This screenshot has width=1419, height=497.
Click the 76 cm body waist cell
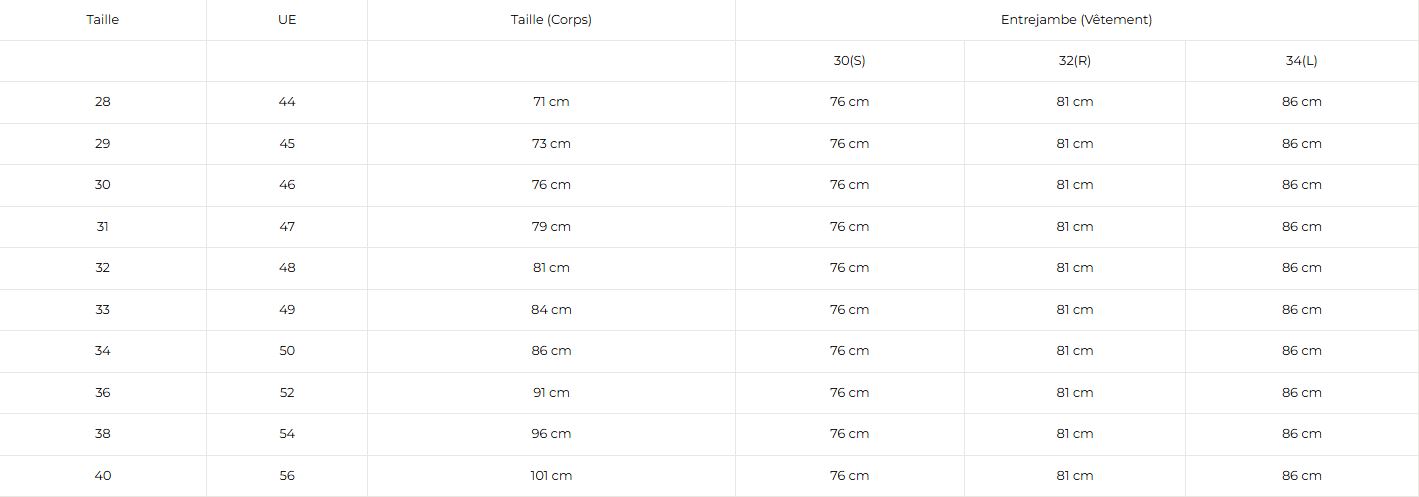click(x=551, y=185)
